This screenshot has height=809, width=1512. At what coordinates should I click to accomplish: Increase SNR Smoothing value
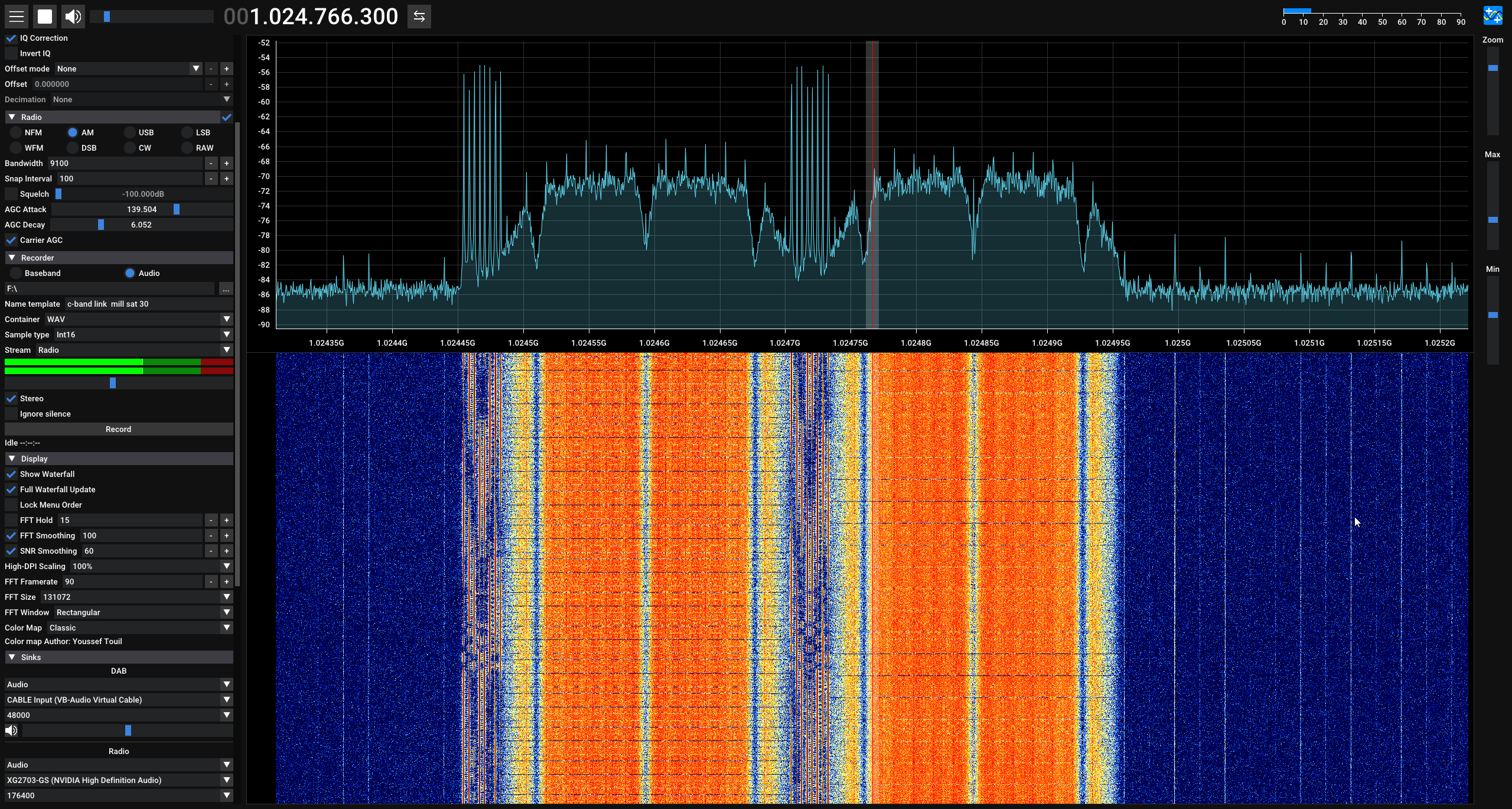click(x=226, y=551)
